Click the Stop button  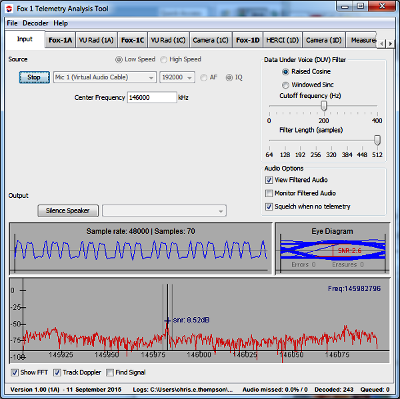coord(34,77)
